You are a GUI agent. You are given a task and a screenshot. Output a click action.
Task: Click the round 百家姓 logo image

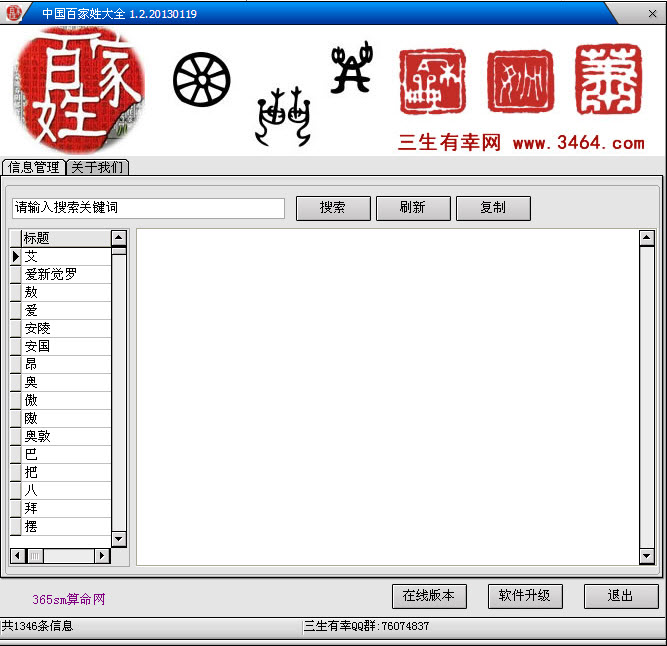[x=81, y=89]
